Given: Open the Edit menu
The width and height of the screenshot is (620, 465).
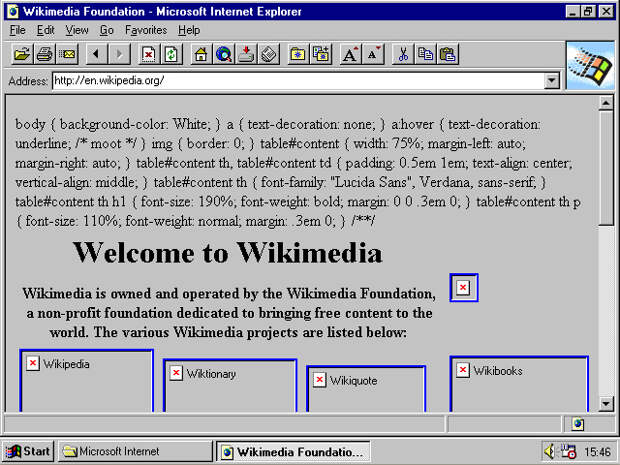Looking at the screenshot, I should click(x=45, y=30).
